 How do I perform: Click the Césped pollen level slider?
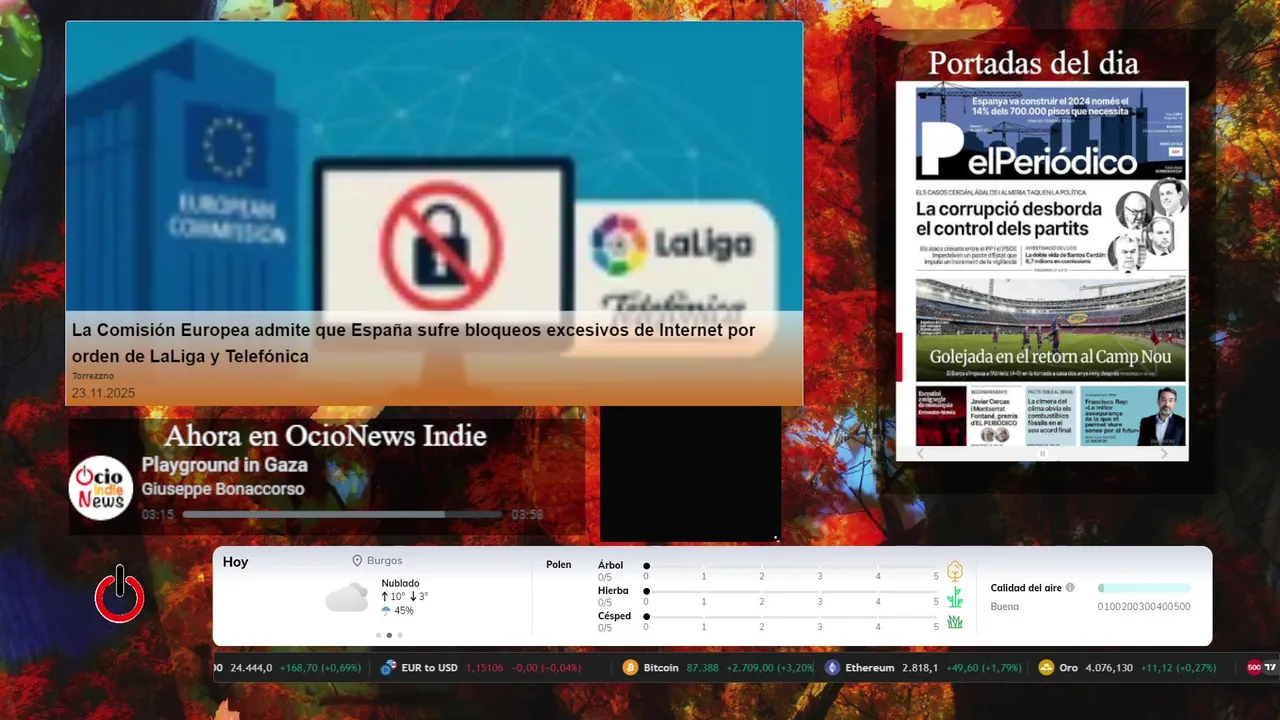tap(791, 617)
